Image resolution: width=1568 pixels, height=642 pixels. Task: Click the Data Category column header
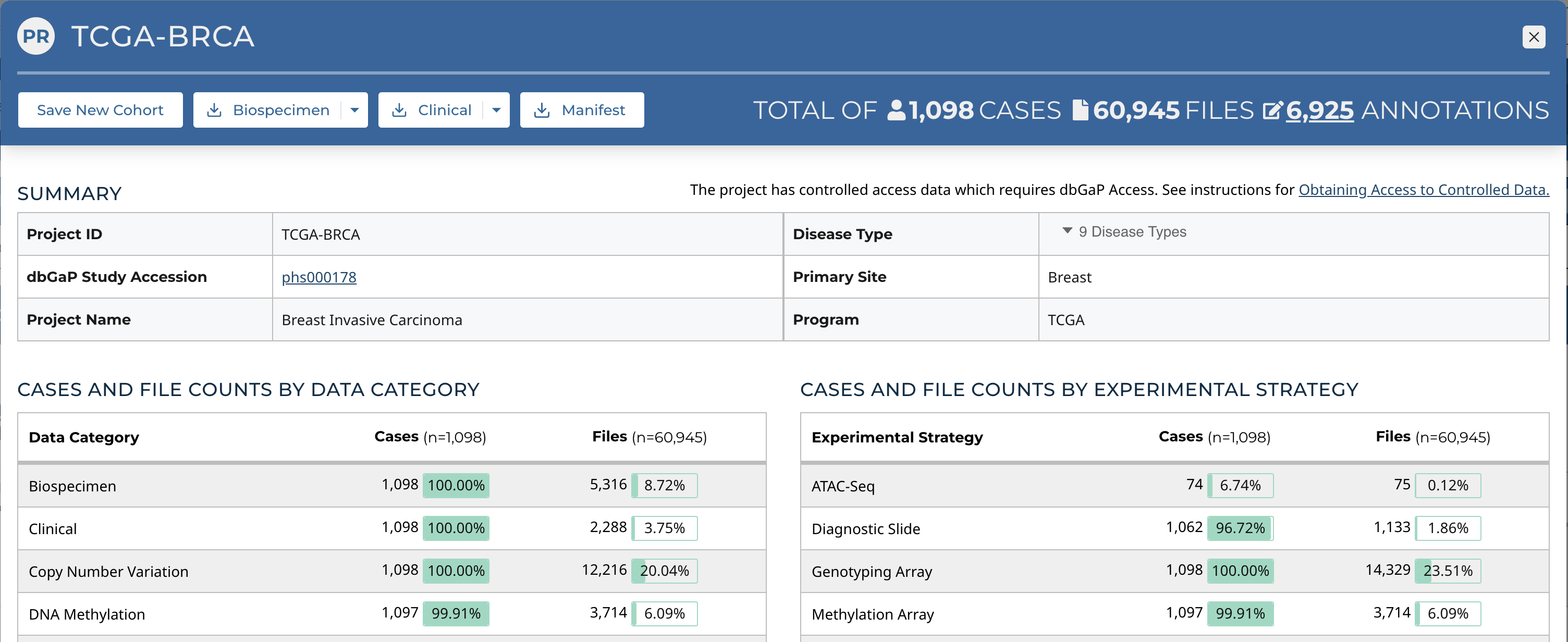(x=84, y=438)
